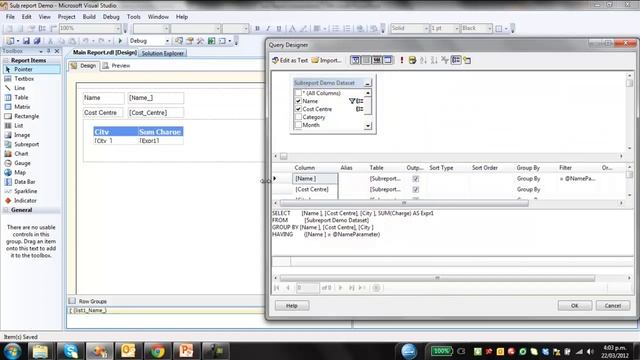Open the 1 pt border width dropdown
The width and height of the screenshot is (640, 360).
(x=457, y=28)
